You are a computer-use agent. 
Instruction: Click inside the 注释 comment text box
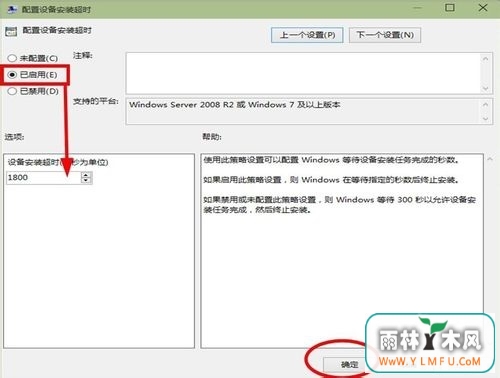coord(303,73)
